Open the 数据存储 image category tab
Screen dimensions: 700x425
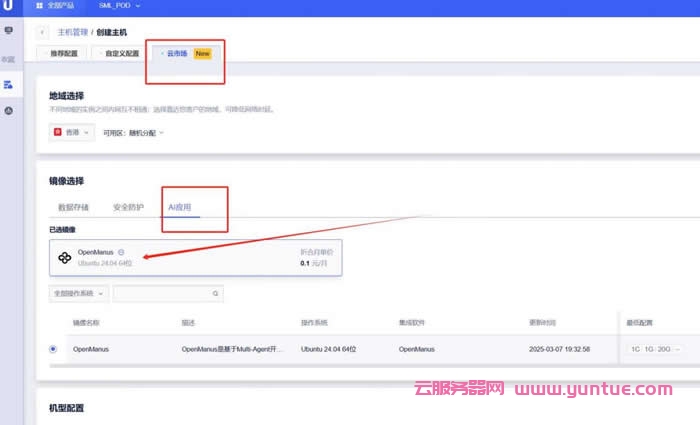tap(73, 207)
